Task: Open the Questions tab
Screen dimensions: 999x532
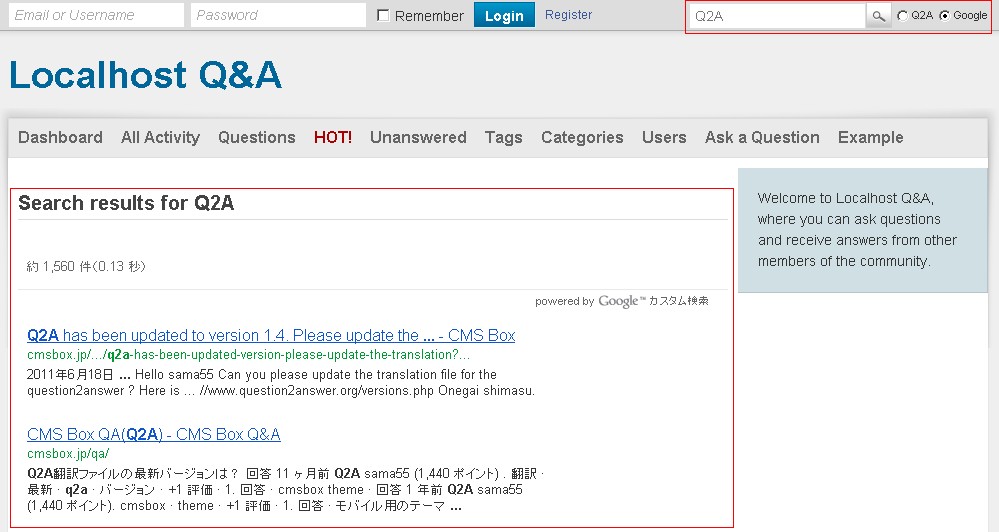Action: (257, 138)
